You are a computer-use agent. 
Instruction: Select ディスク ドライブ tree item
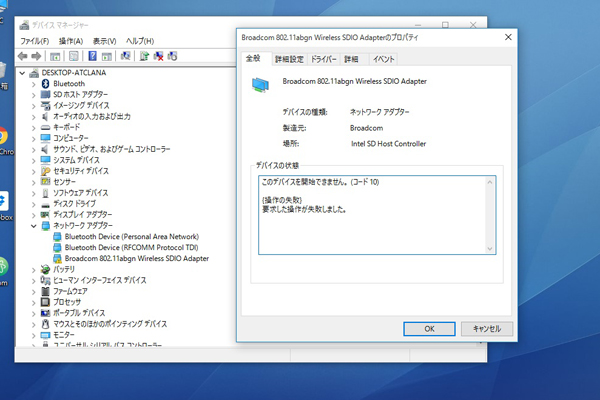74,204
